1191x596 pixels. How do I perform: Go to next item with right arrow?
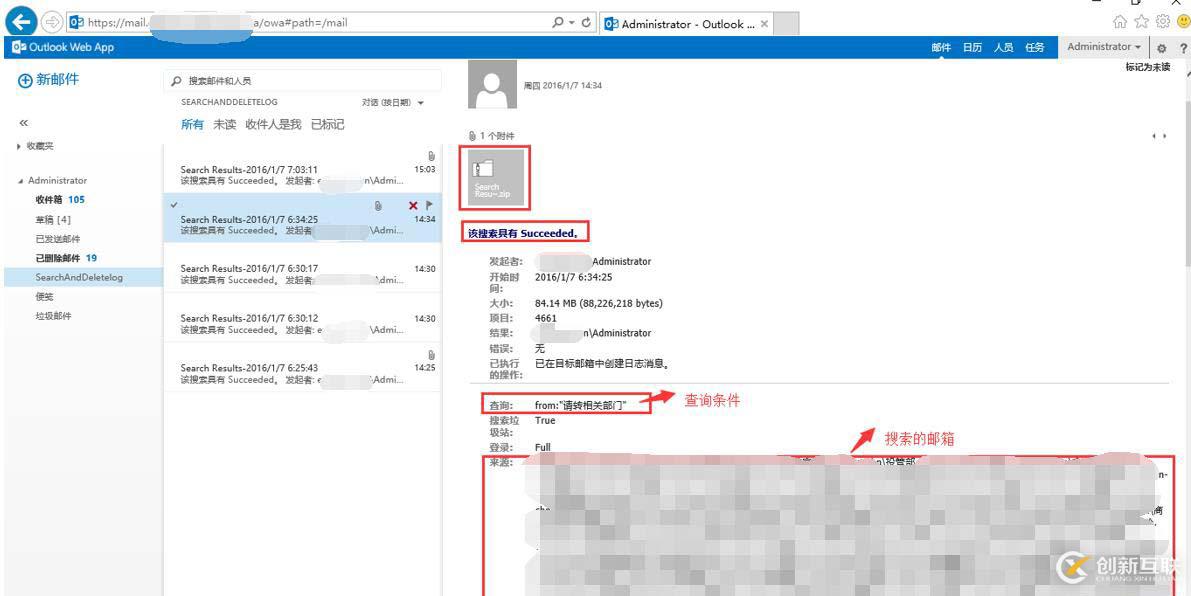1164,136
